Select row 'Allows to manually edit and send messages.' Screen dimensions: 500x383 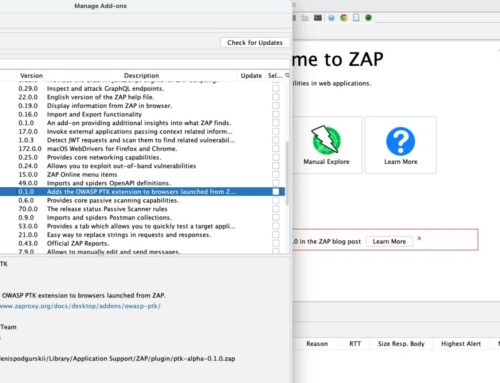(142, 252)
